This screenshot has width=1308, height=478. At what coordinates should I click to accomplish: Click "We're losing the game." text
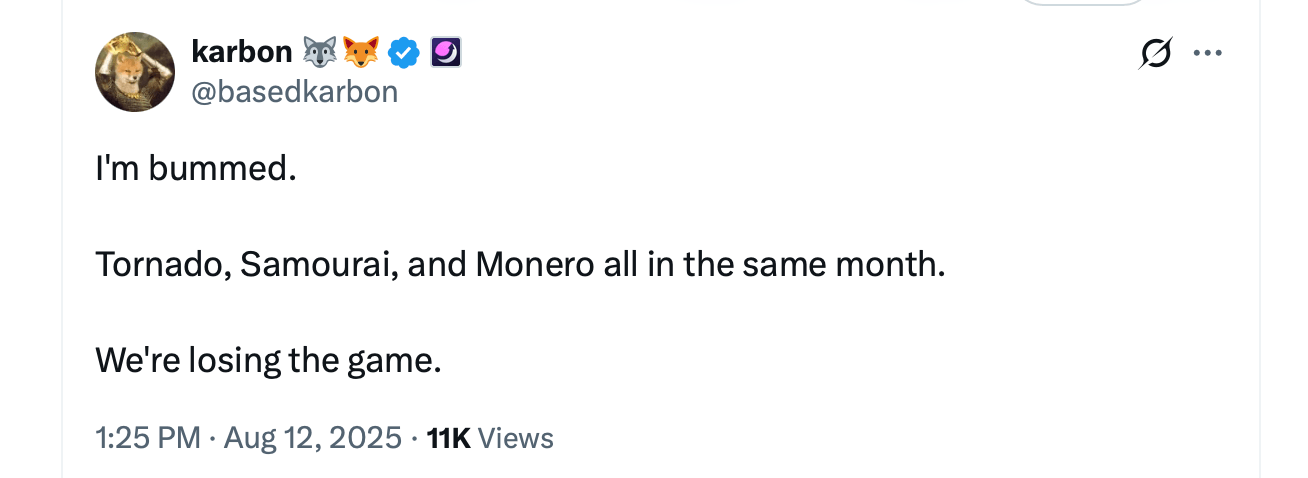pos(268,360)
